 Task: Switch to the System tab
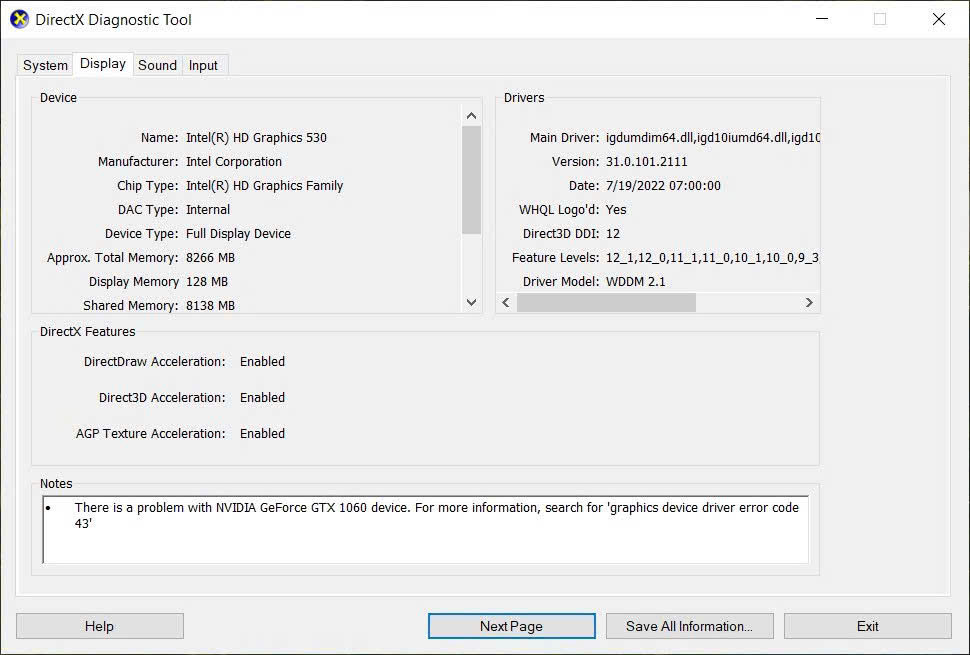coord(45,65)
